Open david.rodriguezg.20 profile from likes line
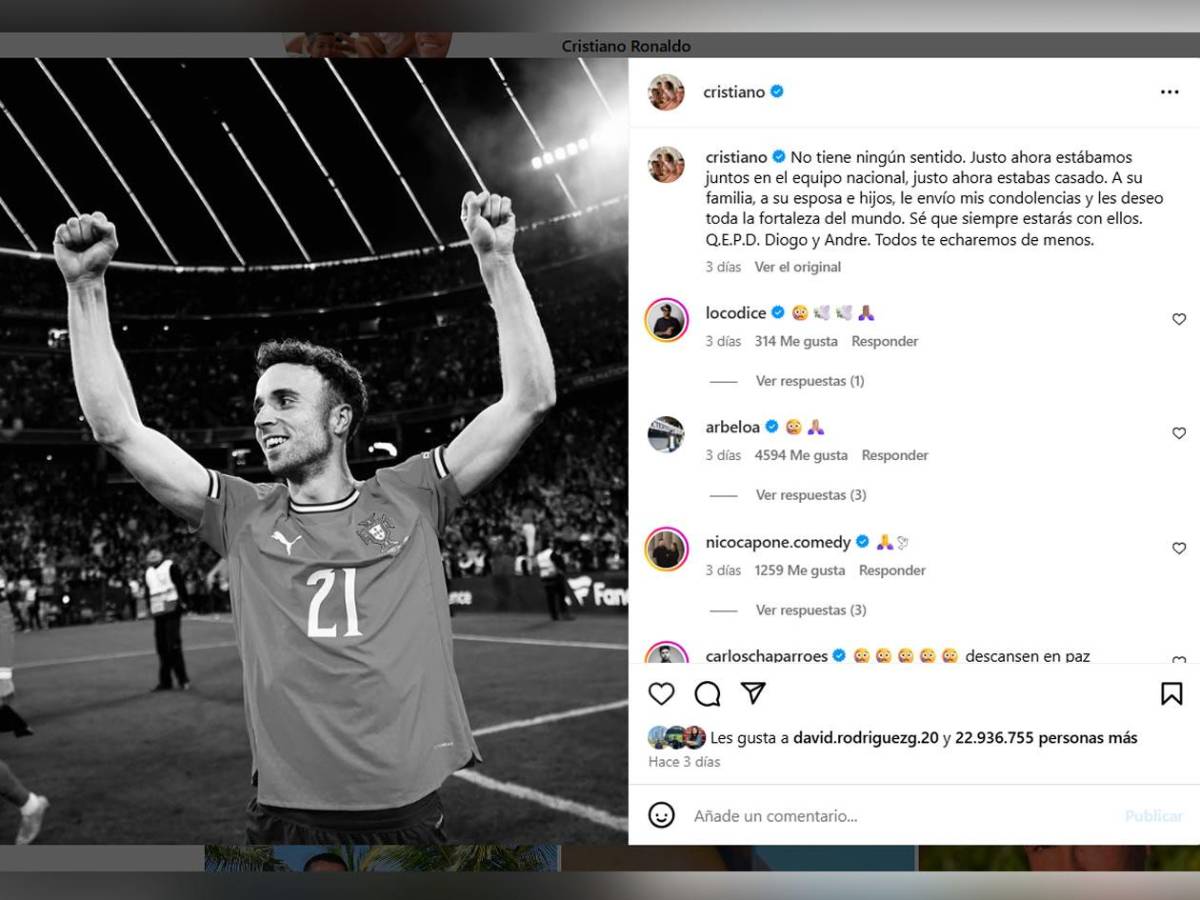Image resolution: width=1200 pixels, height=900 pixels. click(866, 738)
